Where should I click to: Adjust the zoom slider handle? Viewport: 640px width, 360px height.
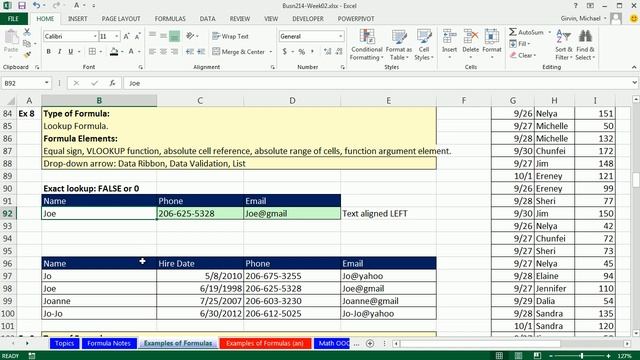(582, 356)
